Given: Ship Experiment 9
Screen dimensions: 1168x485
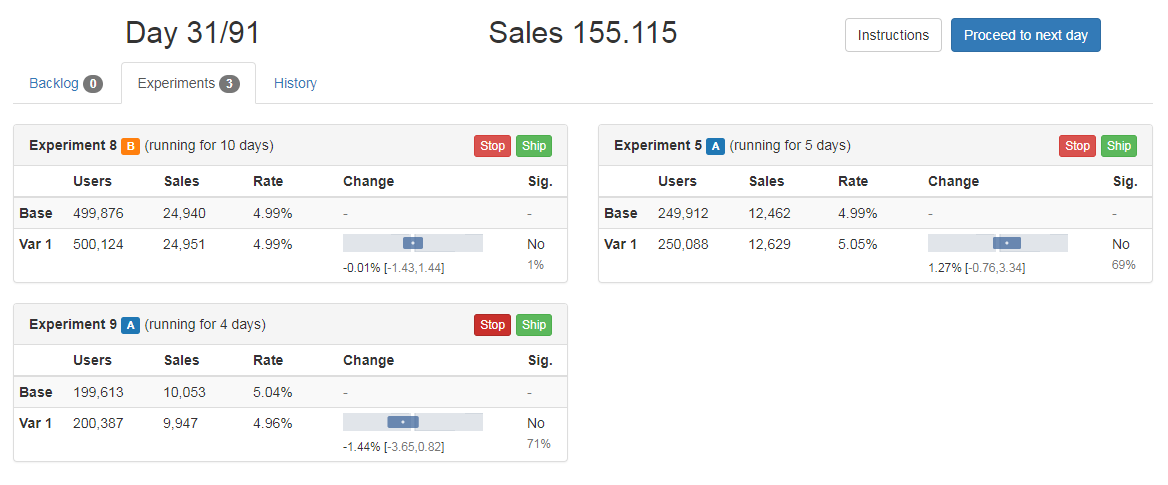Looking at the screenshot, I should (534, 325).
